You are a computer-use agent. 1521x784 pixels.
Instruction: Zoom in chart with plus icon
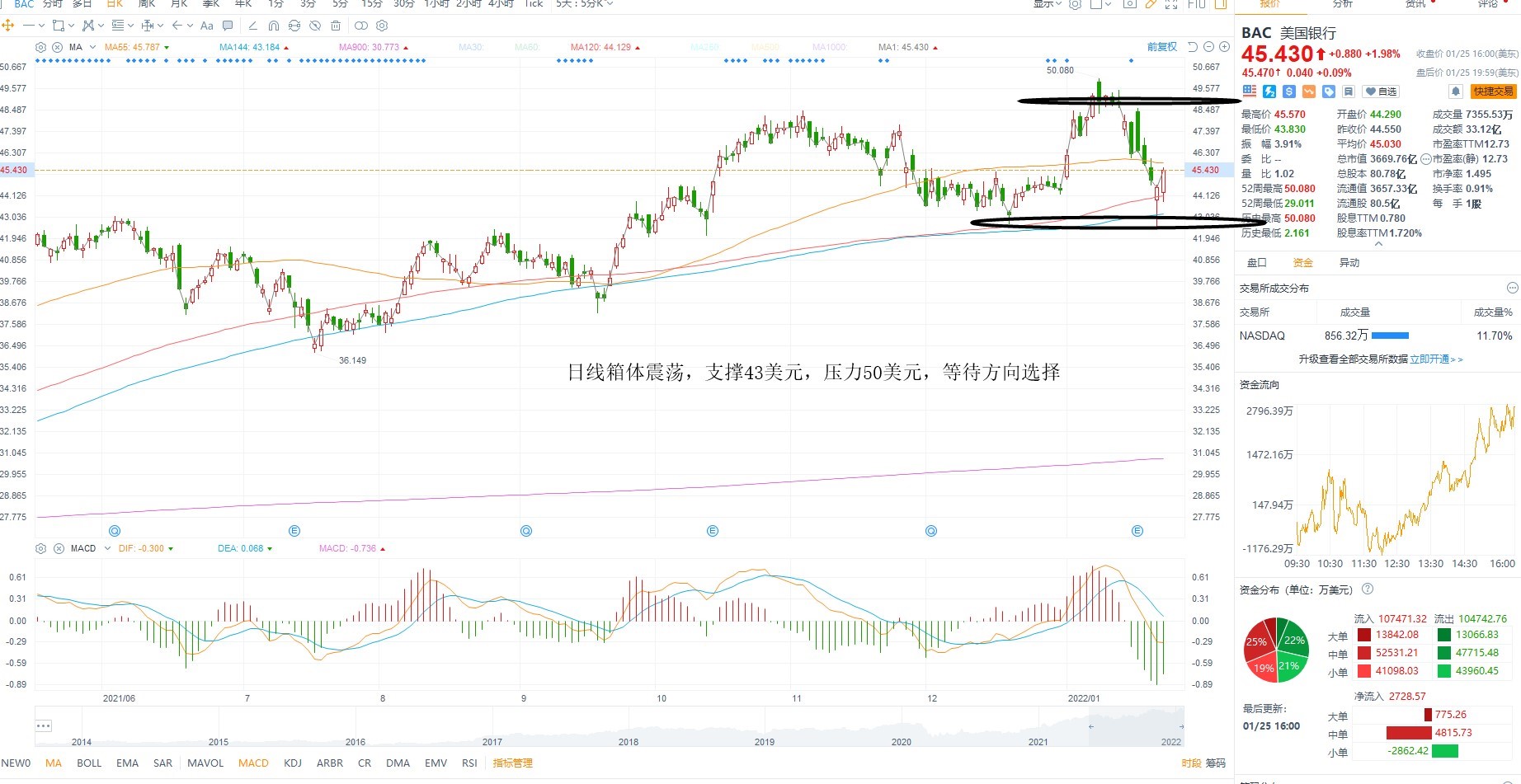point(1224,47)
